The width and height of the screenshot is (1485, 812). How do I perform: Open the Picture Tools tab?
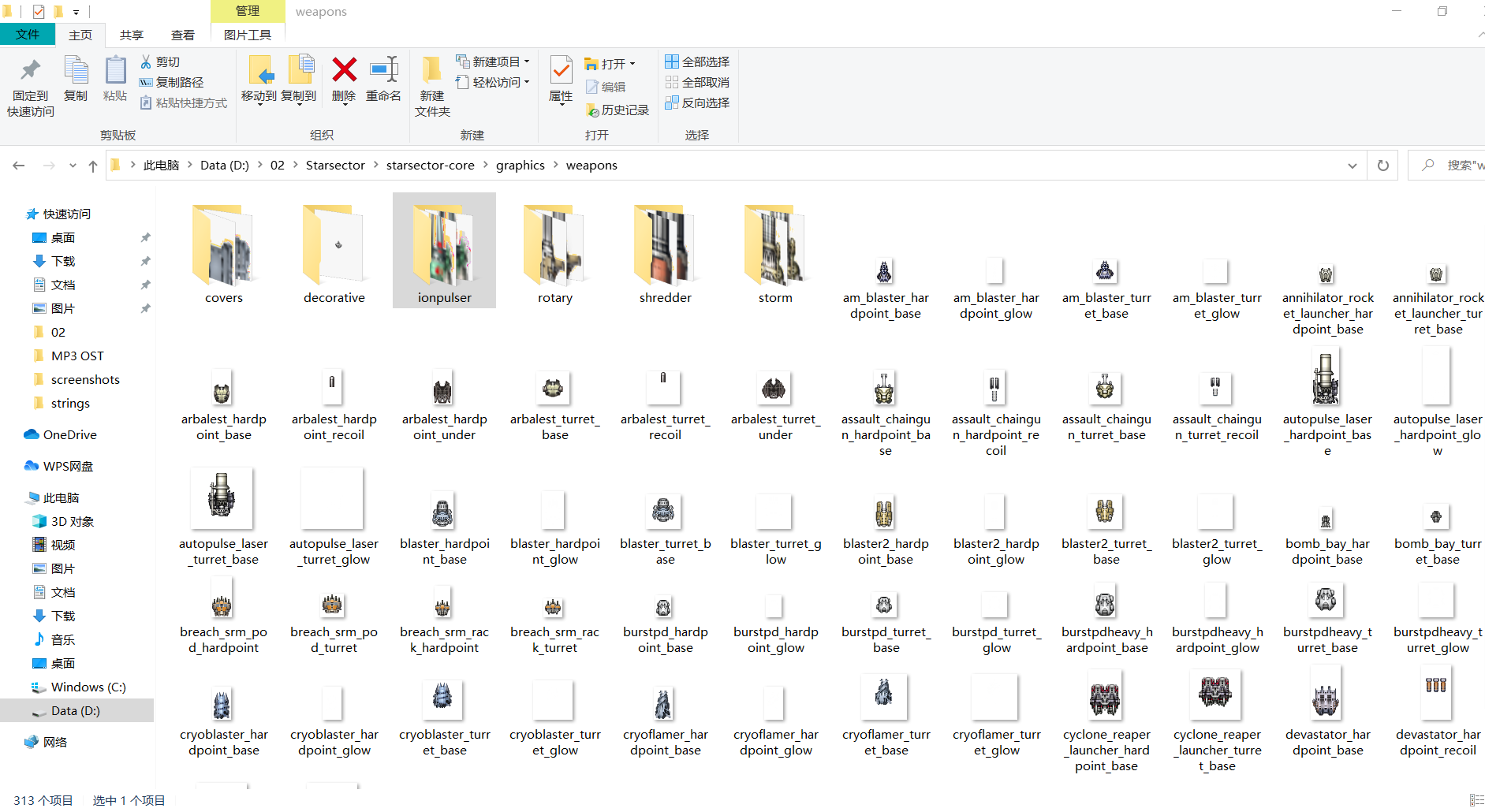coord(247,35)
